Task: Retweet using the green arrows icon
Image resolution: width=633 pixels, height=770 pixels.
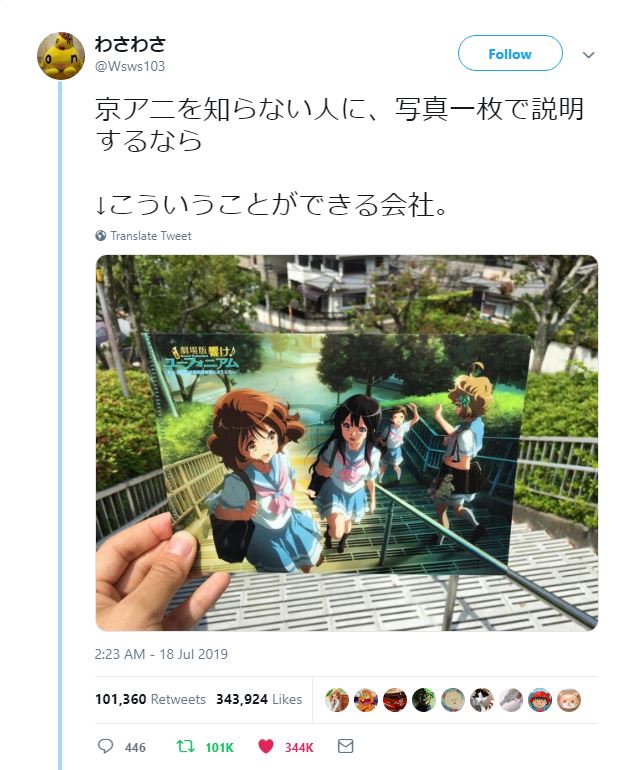Action: point(185,746)
